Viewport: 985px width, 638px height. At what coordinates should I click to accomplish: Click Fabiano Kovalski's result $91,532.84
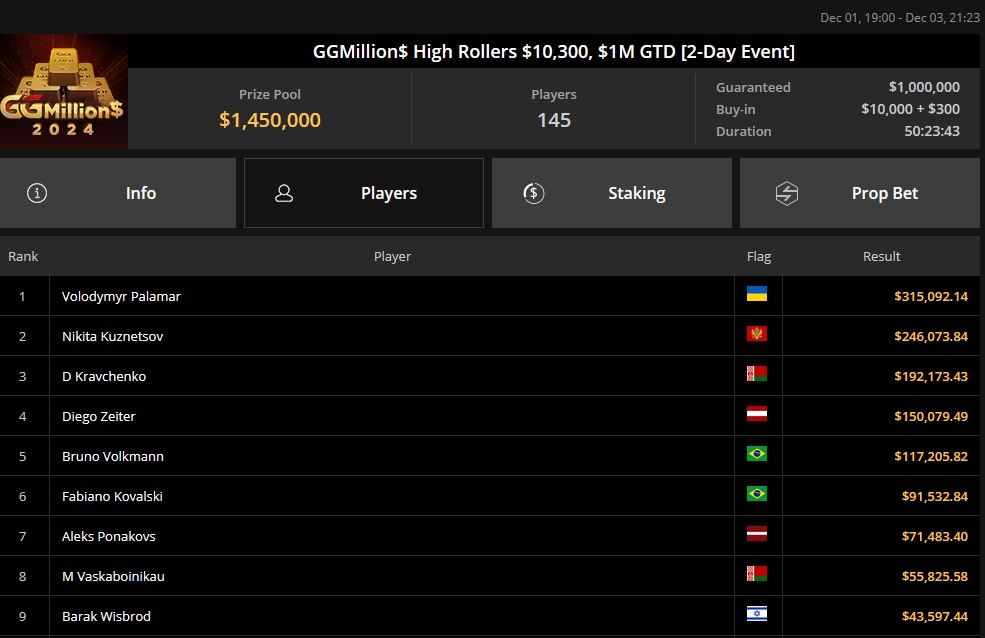click(x=930, y=496)
